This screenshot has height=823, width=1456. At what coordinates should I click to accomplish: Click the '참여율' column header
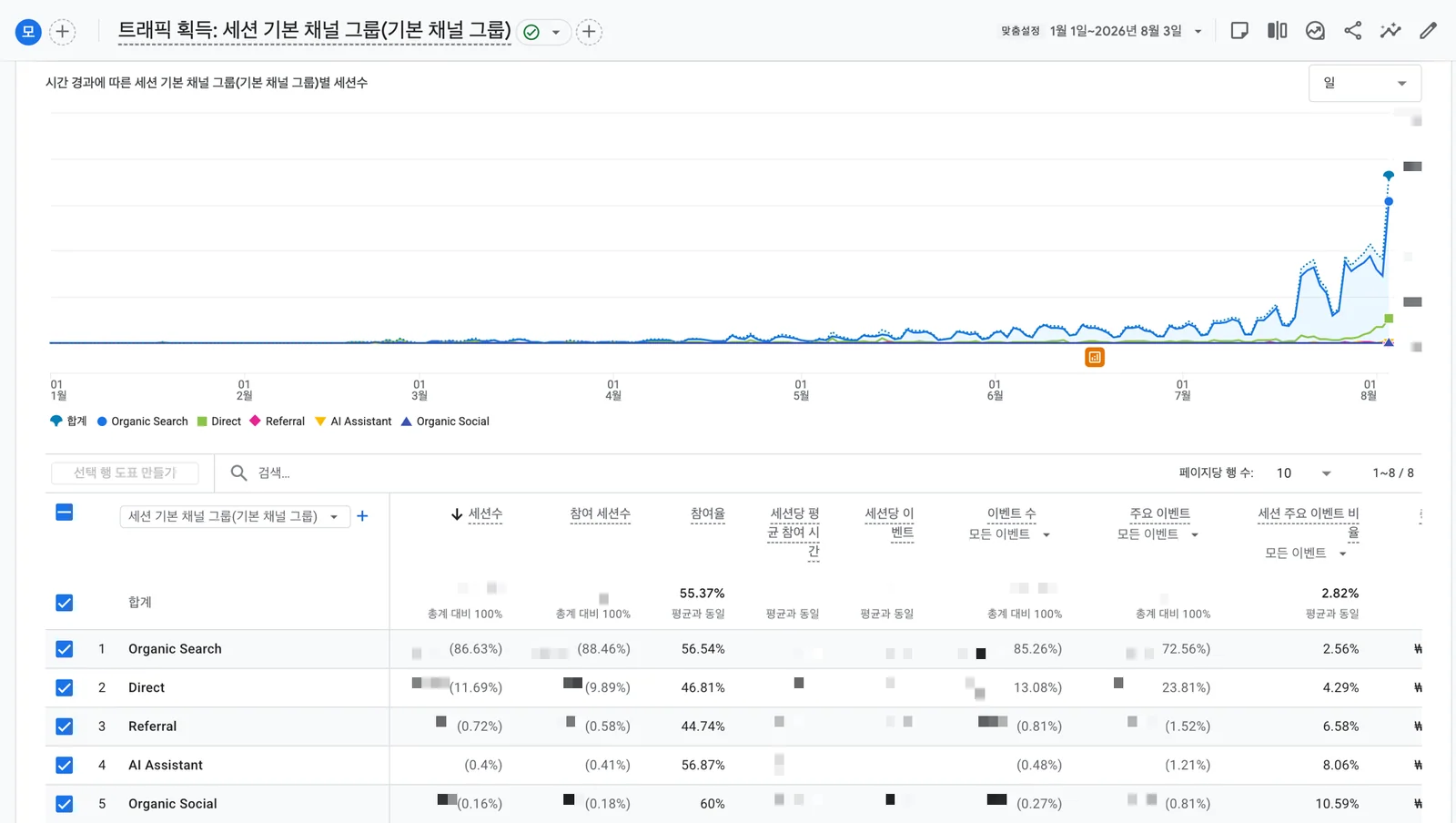pos(708,514)
